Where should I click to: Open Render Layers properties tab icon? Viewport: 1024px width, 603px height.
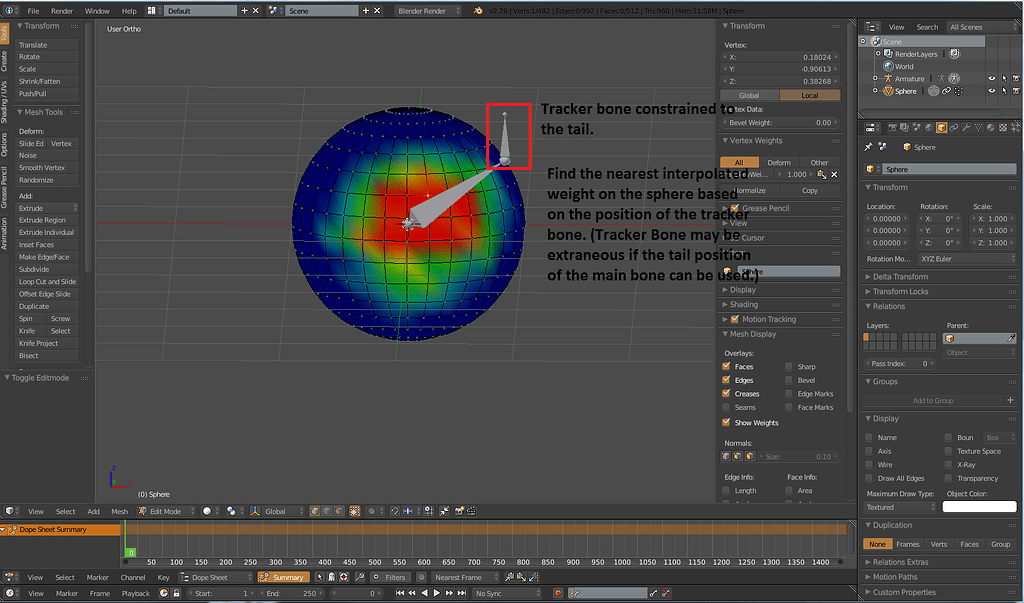click(904, 127)
